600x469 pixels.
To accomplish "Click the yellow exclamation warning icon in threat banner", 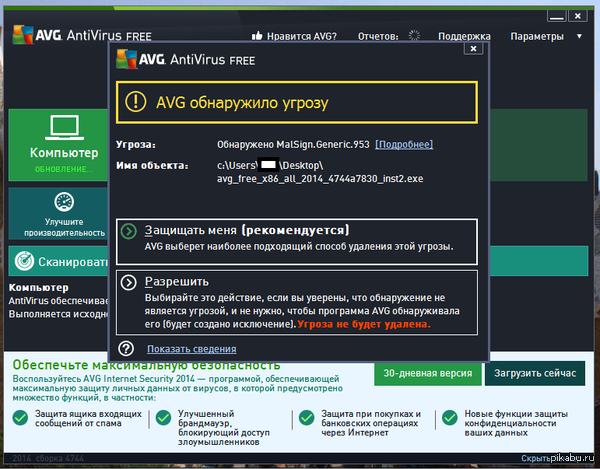I will (x=135, y=102).
